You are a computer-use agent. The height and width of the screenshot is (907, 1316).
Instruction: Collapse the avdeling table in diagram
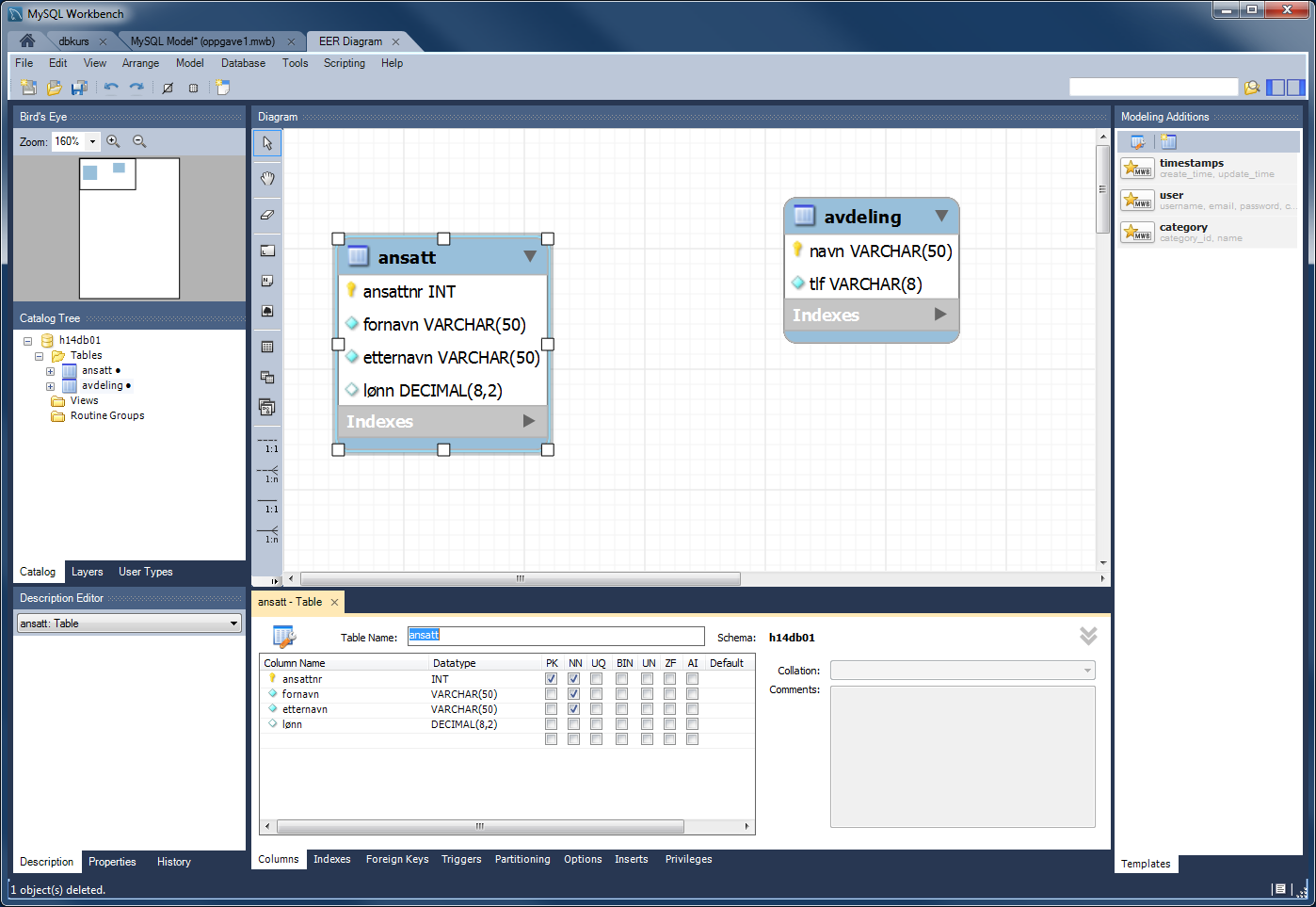coord(941,216)
